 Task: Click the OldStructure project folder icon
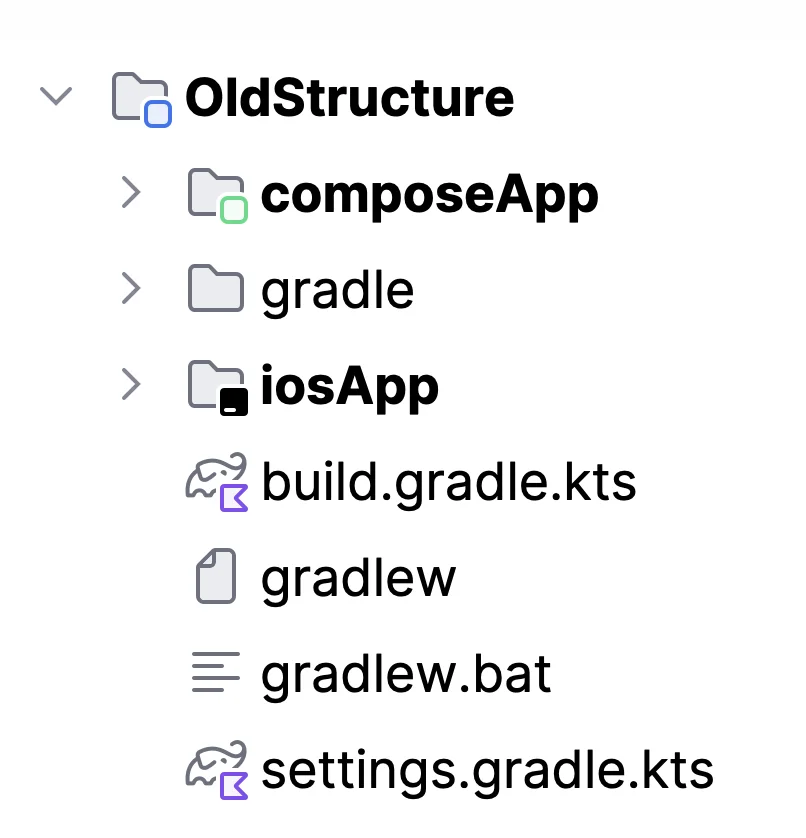coord(142,99)
